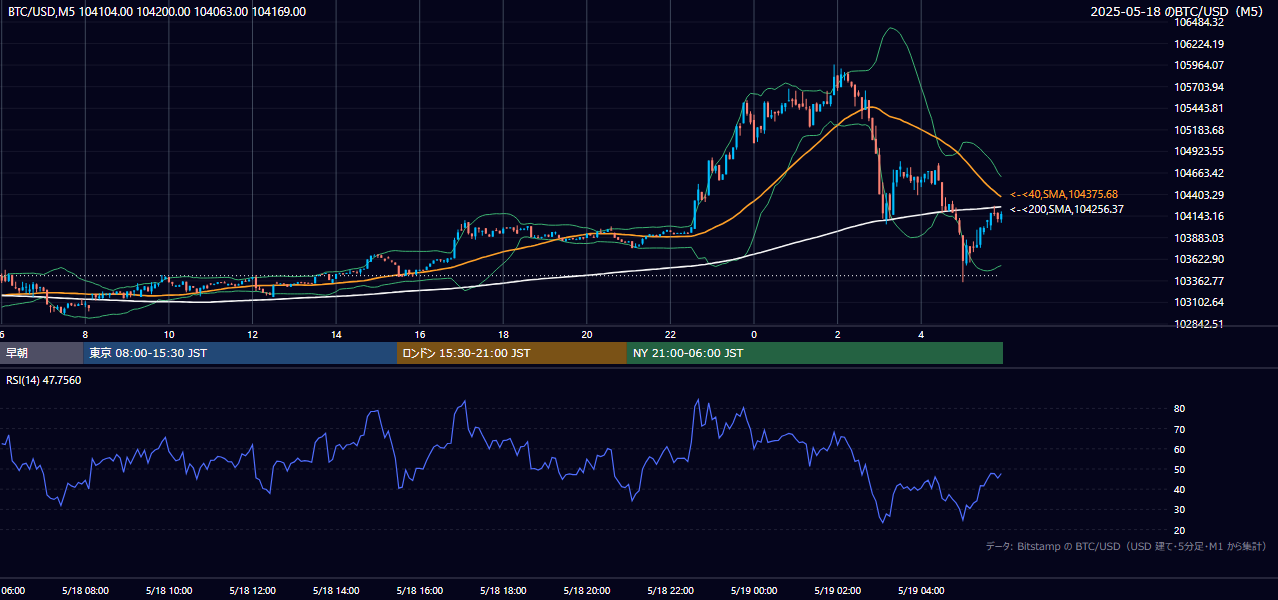The image size is (1278, 600).
Task: Click the 5/19 02:00 bottom date label
Action: point(836,590)
